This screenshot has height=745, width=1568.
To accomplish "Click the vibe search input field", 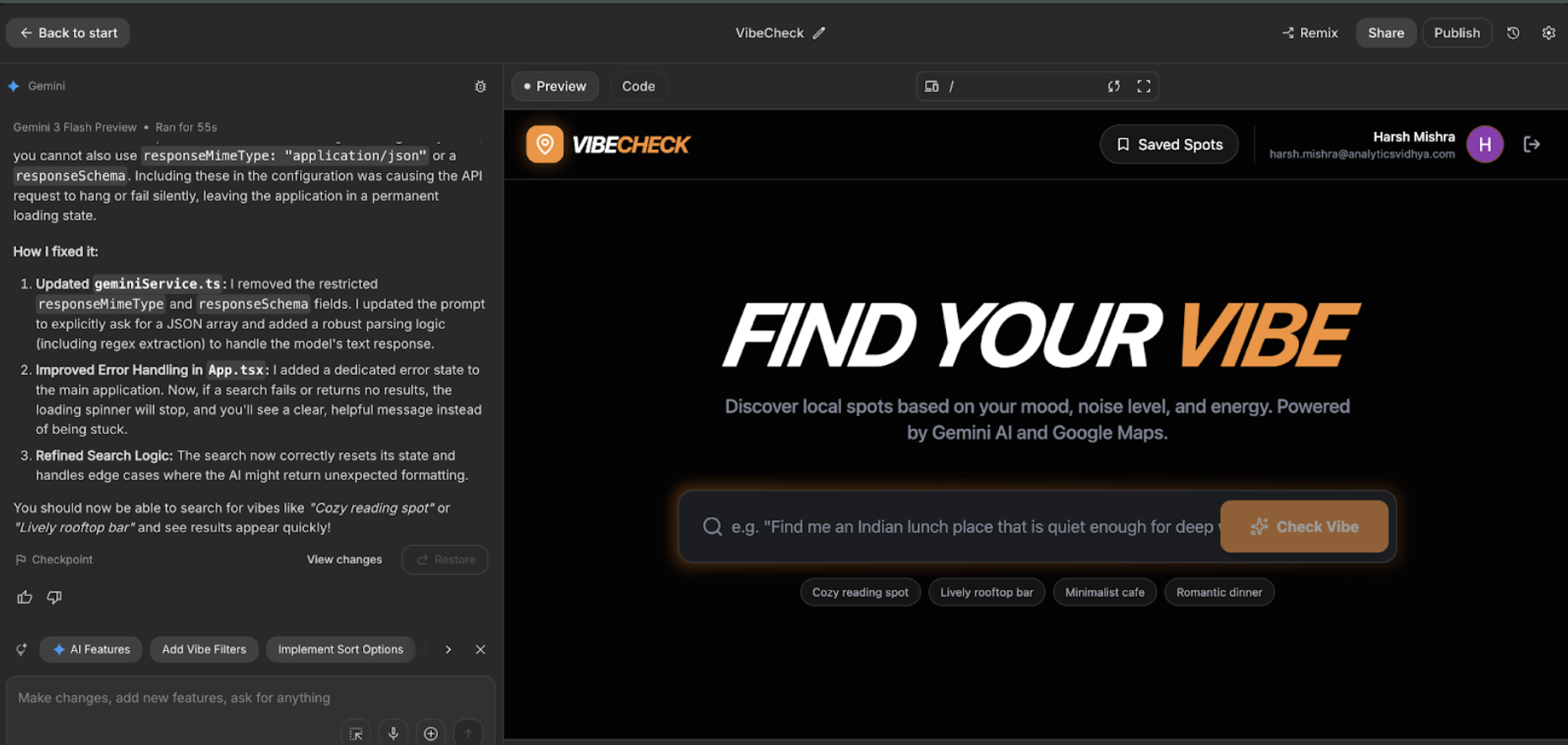I will pyautogui.click(x=966, y=527).
